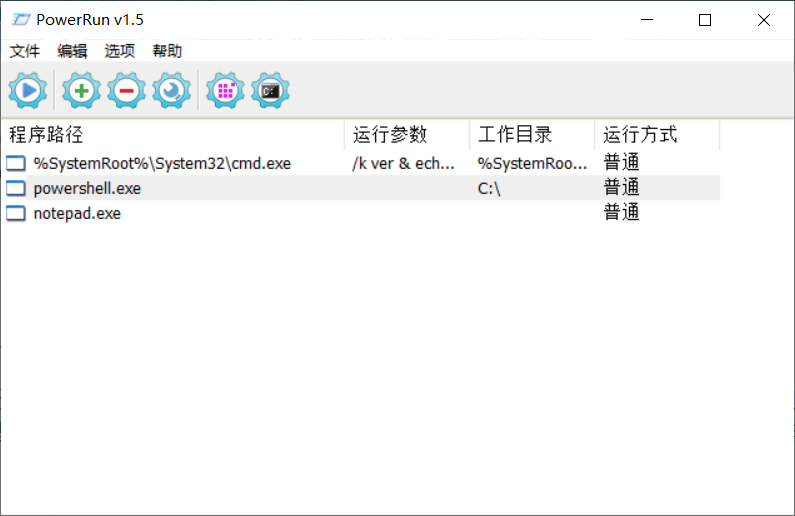Click the PowerRun title bar app icon
The width and height of the screenshot is (795, 516).
[x=19, y=20]
